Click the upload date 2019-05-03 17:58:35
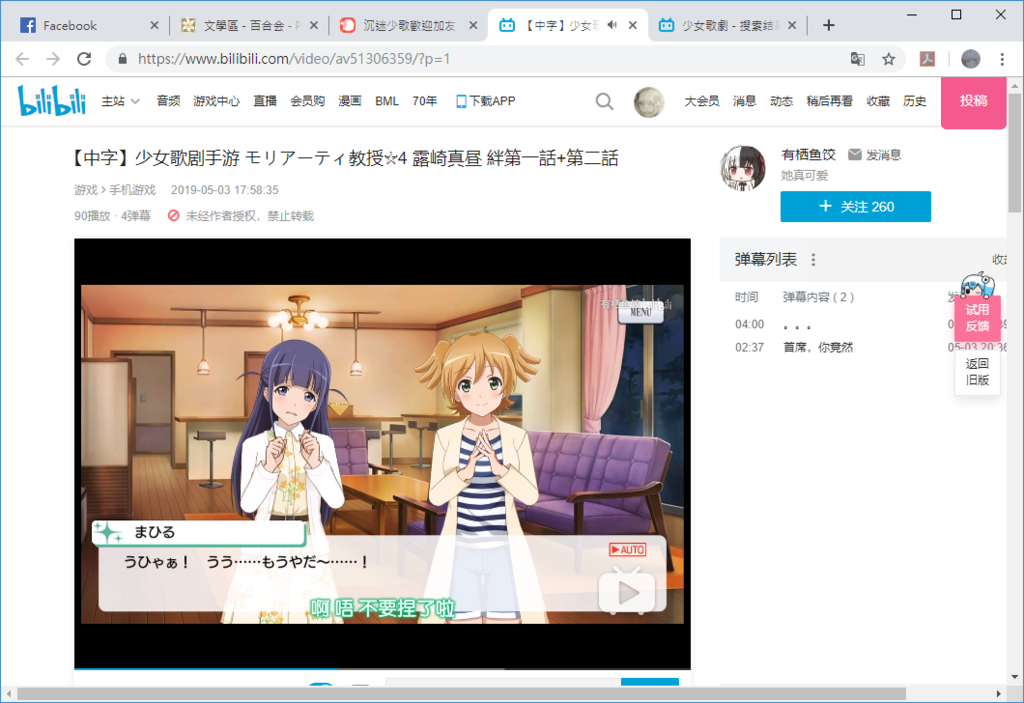This screenshot has width=1024, height=703. click(x=225, y=190)
